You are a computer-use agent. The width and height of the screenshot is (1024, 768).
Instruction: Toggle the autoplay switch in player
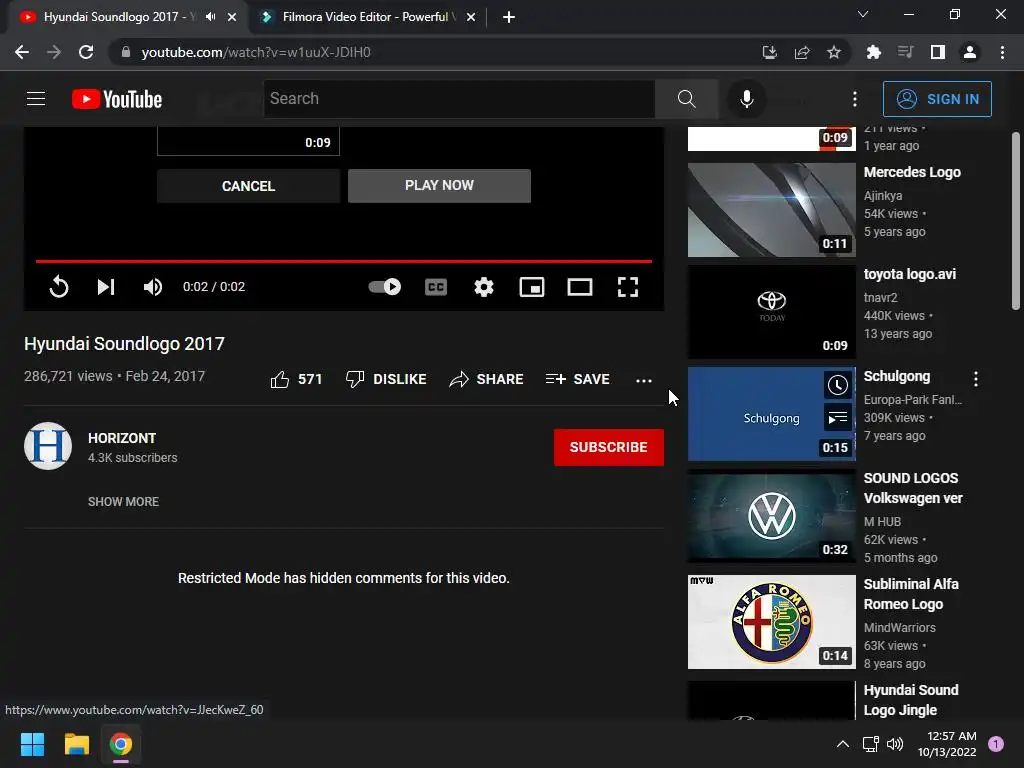pos(385,287)
